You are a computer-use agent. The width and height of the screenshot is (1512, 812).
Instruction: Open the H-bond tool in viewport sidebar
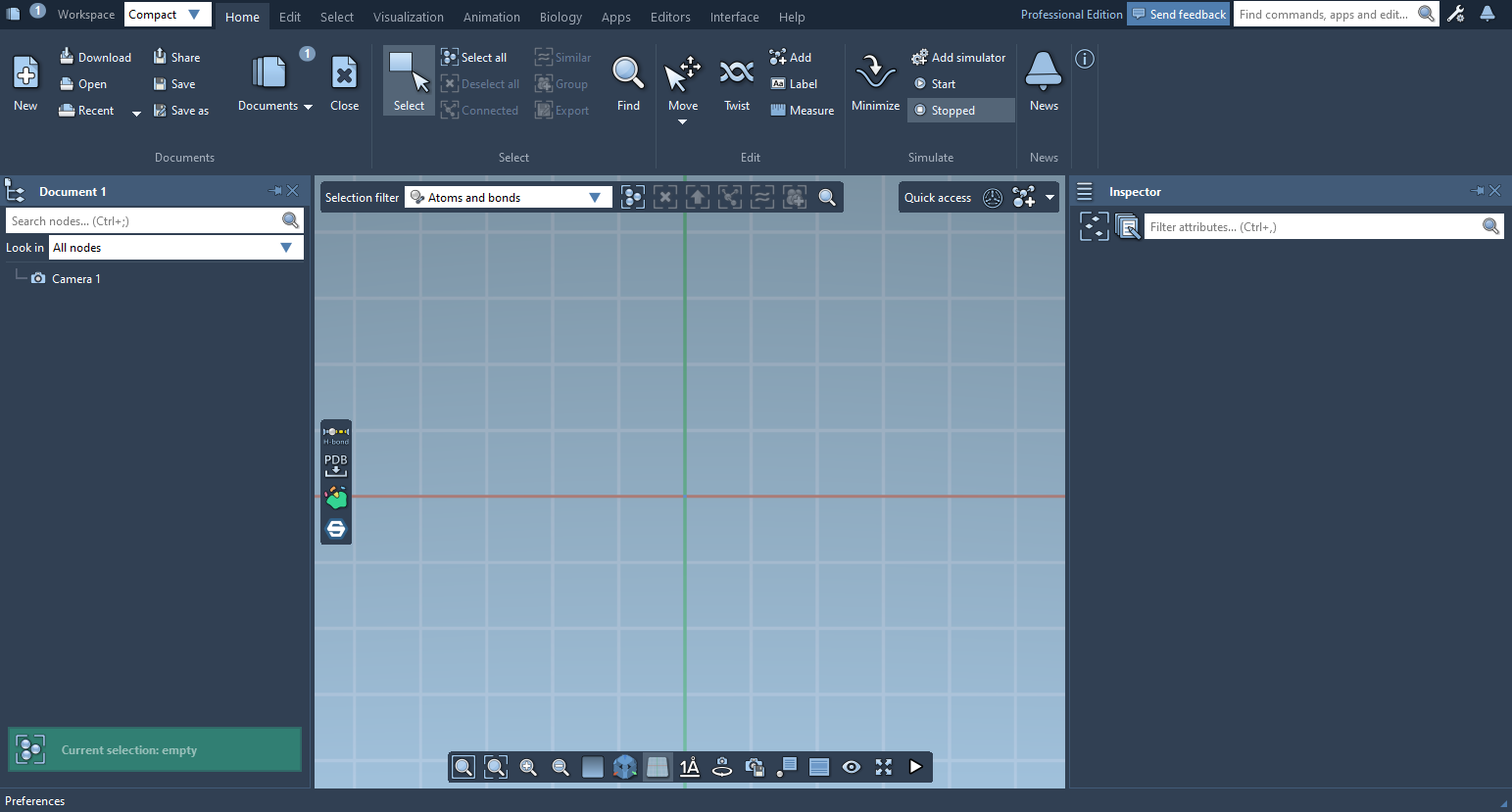336,435
